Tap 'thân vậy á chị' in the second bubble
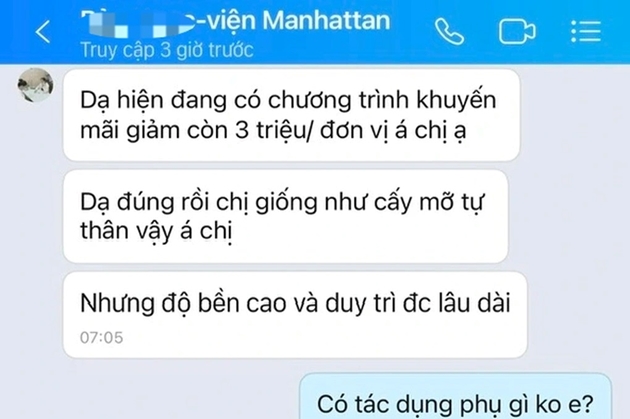Viewport: 630px width, 419px height. [156, 232]
